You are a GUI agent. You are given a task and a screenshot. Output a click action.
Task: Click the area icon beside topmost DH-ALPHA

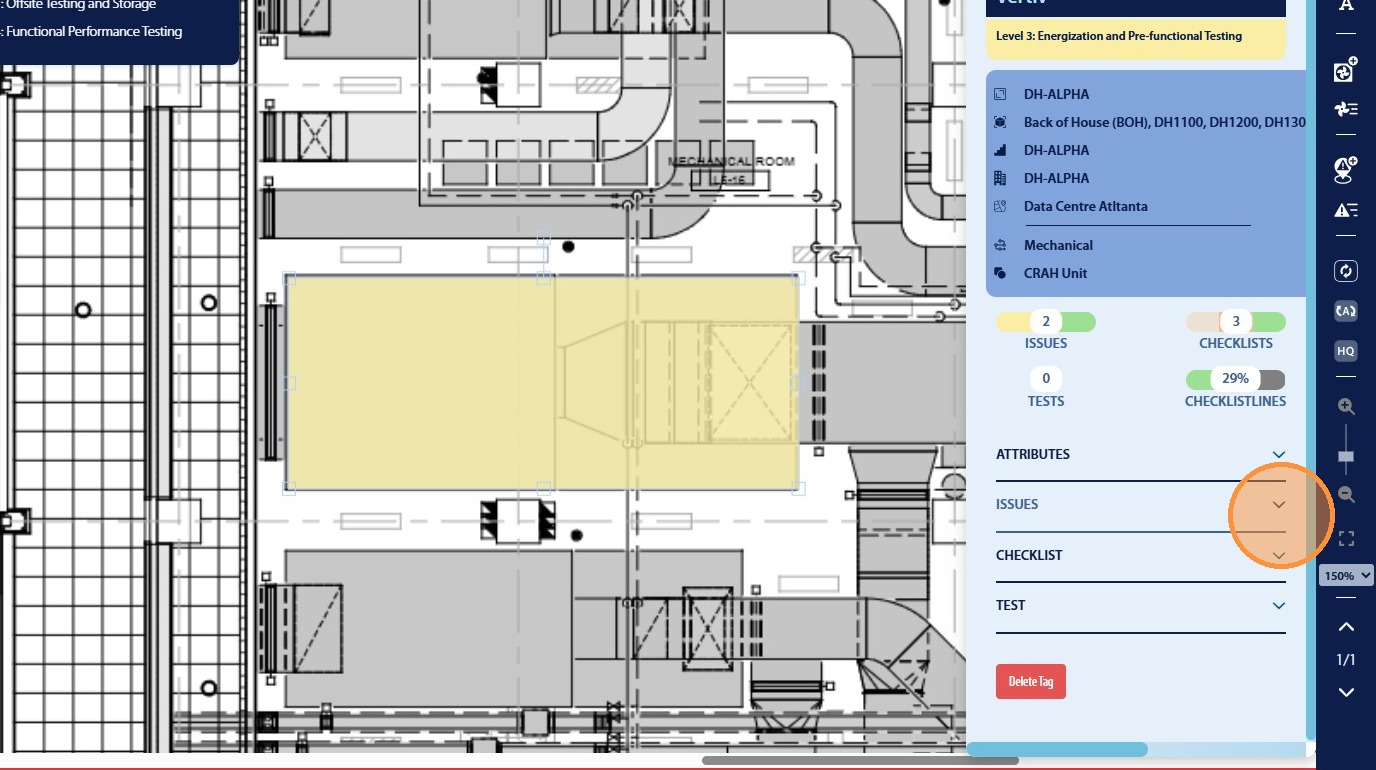coord(1000,94)
